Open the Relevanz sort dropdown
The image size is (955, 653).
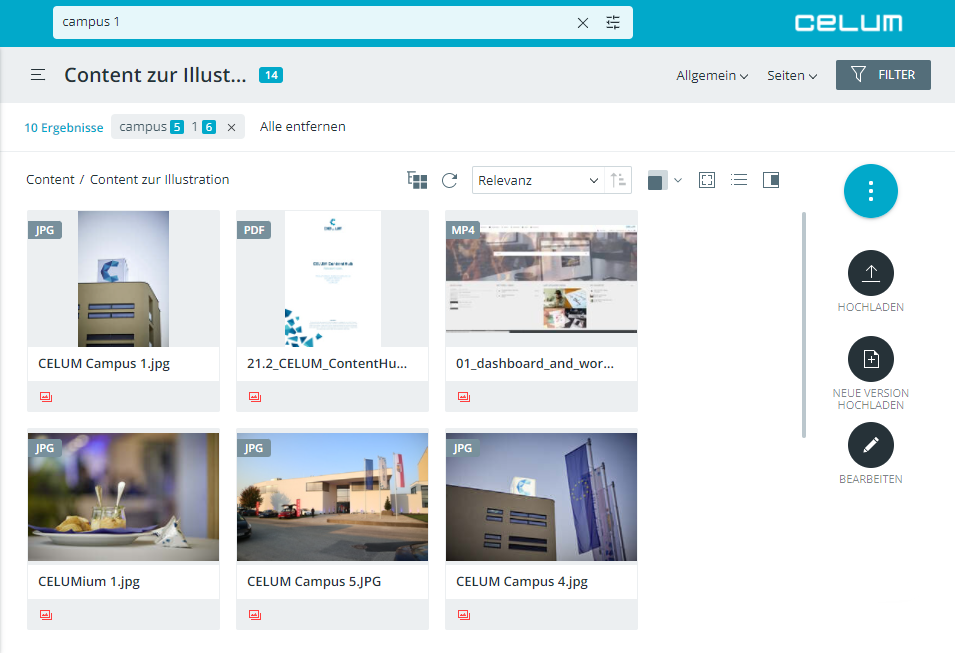coord(538,180)
